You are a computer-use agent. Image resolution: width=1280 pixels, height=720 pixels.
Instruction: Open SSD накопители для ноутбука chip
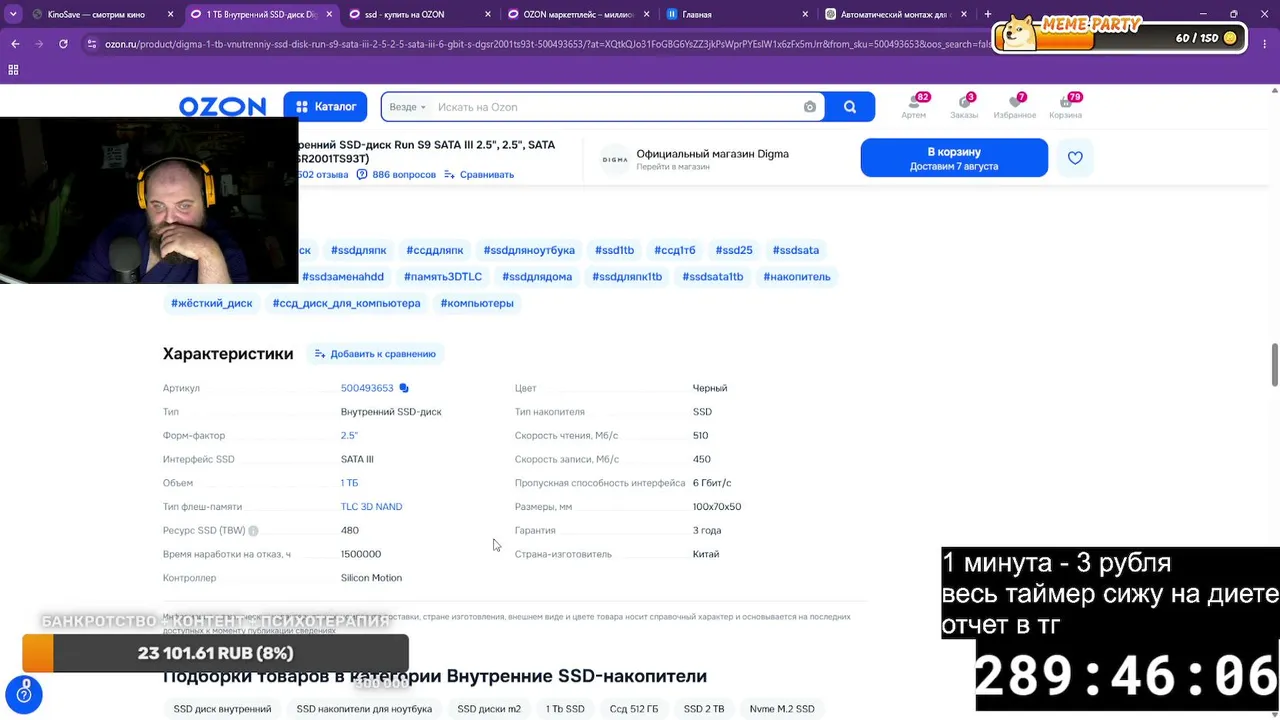364,709
